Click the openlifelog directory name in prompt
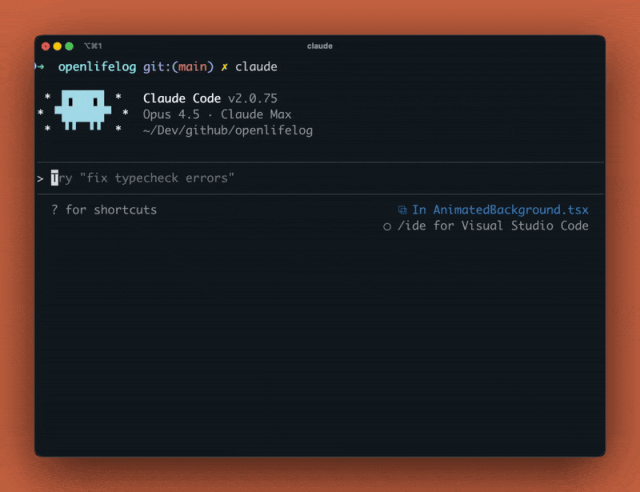This screenshot has width=640, height=492. tap(97, 67)
